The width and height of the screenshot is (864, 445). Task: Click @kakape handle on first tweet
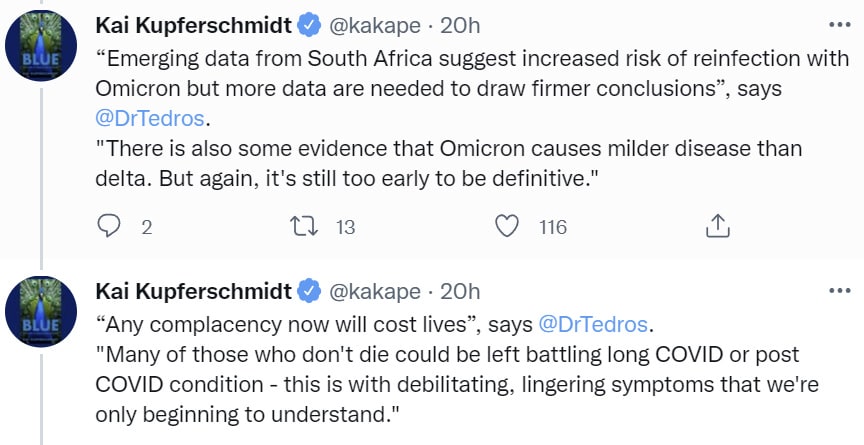point(375,26)
